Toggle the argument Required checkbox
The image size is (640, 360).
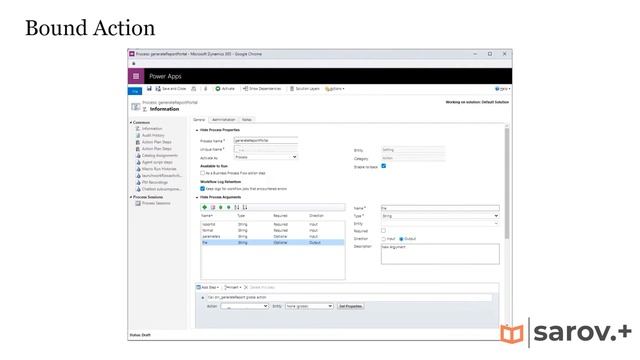383,231
